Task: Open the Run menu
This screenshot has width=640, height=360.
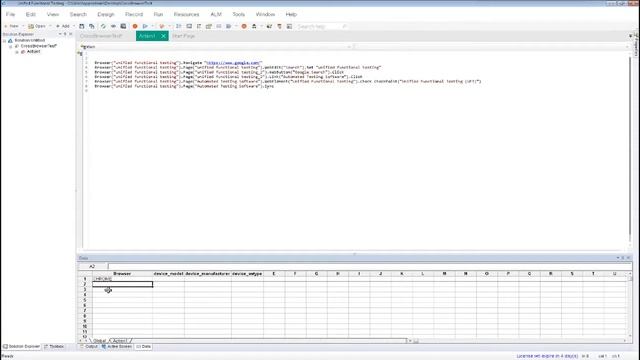Action: point(158,14)
